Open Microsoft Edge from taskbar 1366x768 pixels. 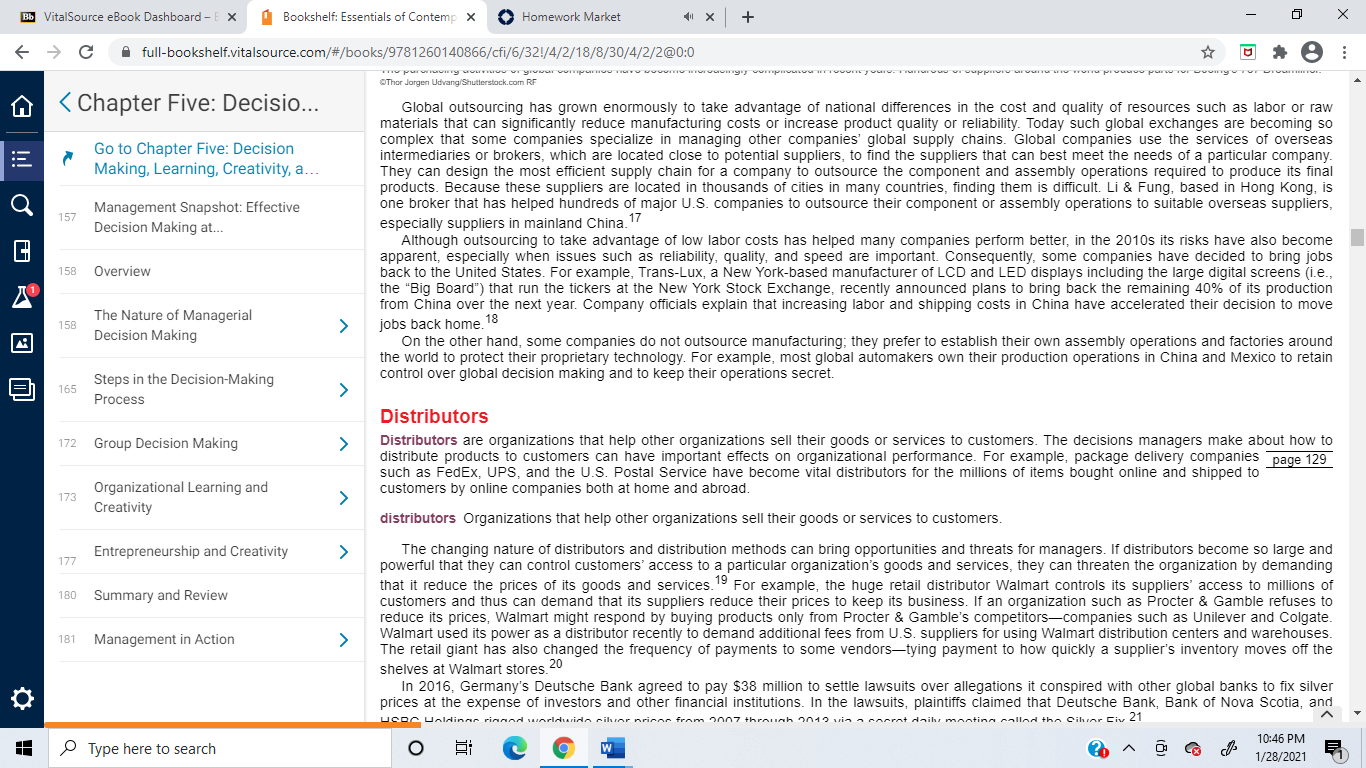(514, 748)
